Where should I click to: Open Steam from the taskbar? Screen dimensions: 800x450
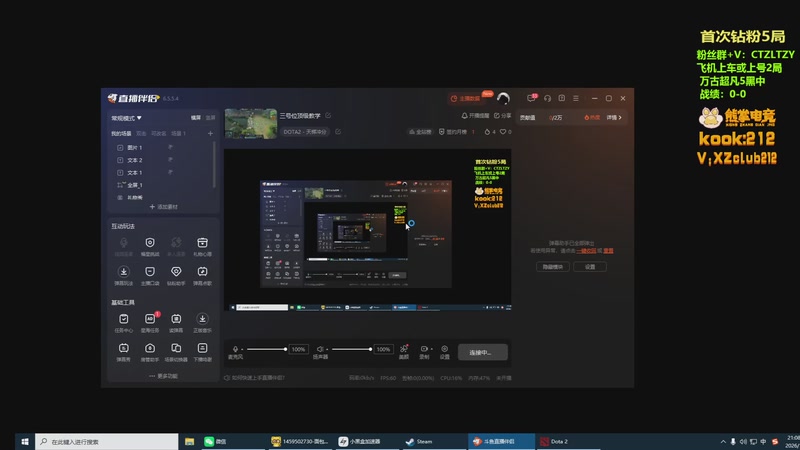pyautogui.click(x=433, y=442)
